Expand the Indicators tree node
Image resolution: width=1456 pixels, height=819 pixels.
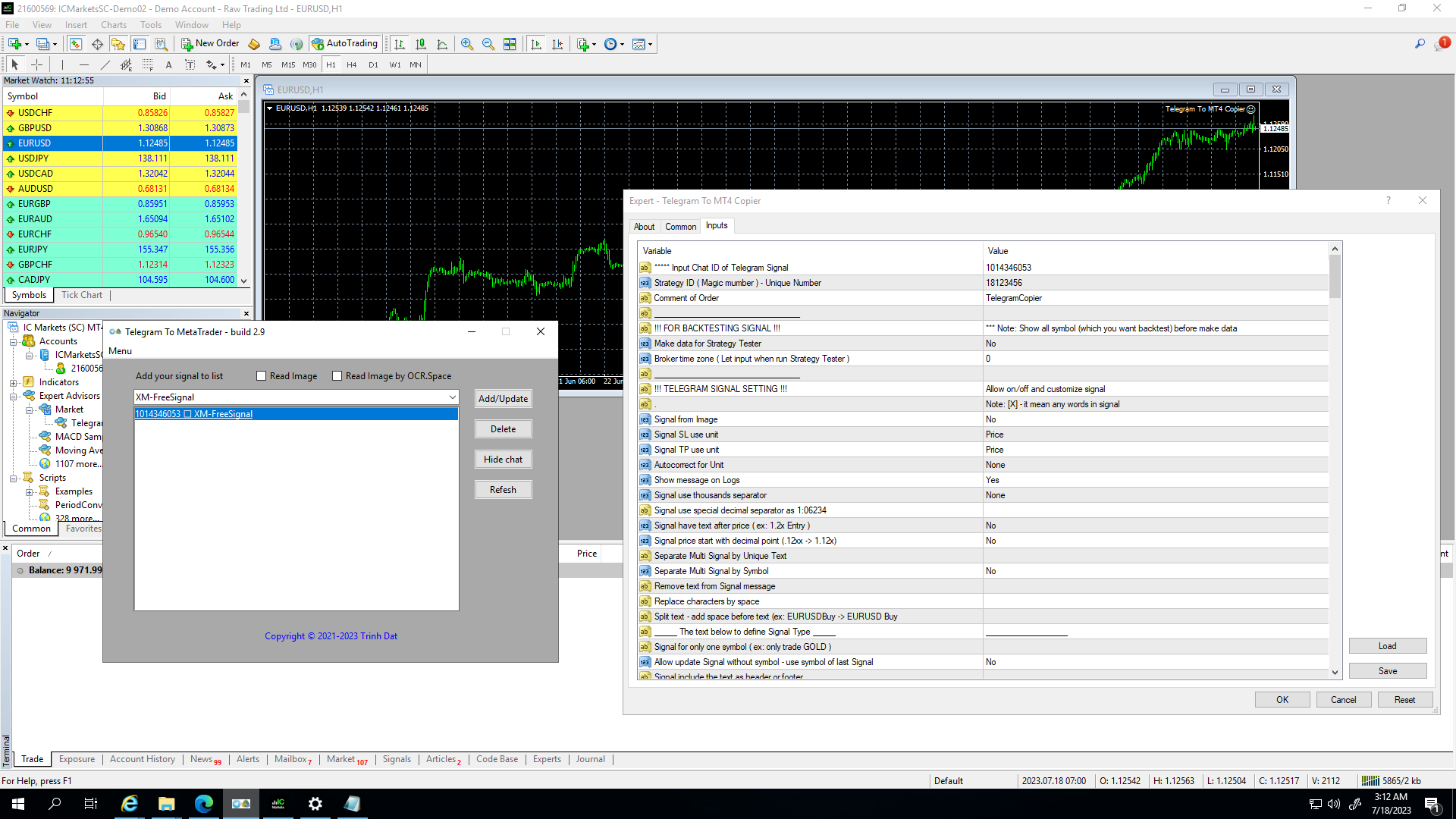pyautogui.click(x=14, y=382)
